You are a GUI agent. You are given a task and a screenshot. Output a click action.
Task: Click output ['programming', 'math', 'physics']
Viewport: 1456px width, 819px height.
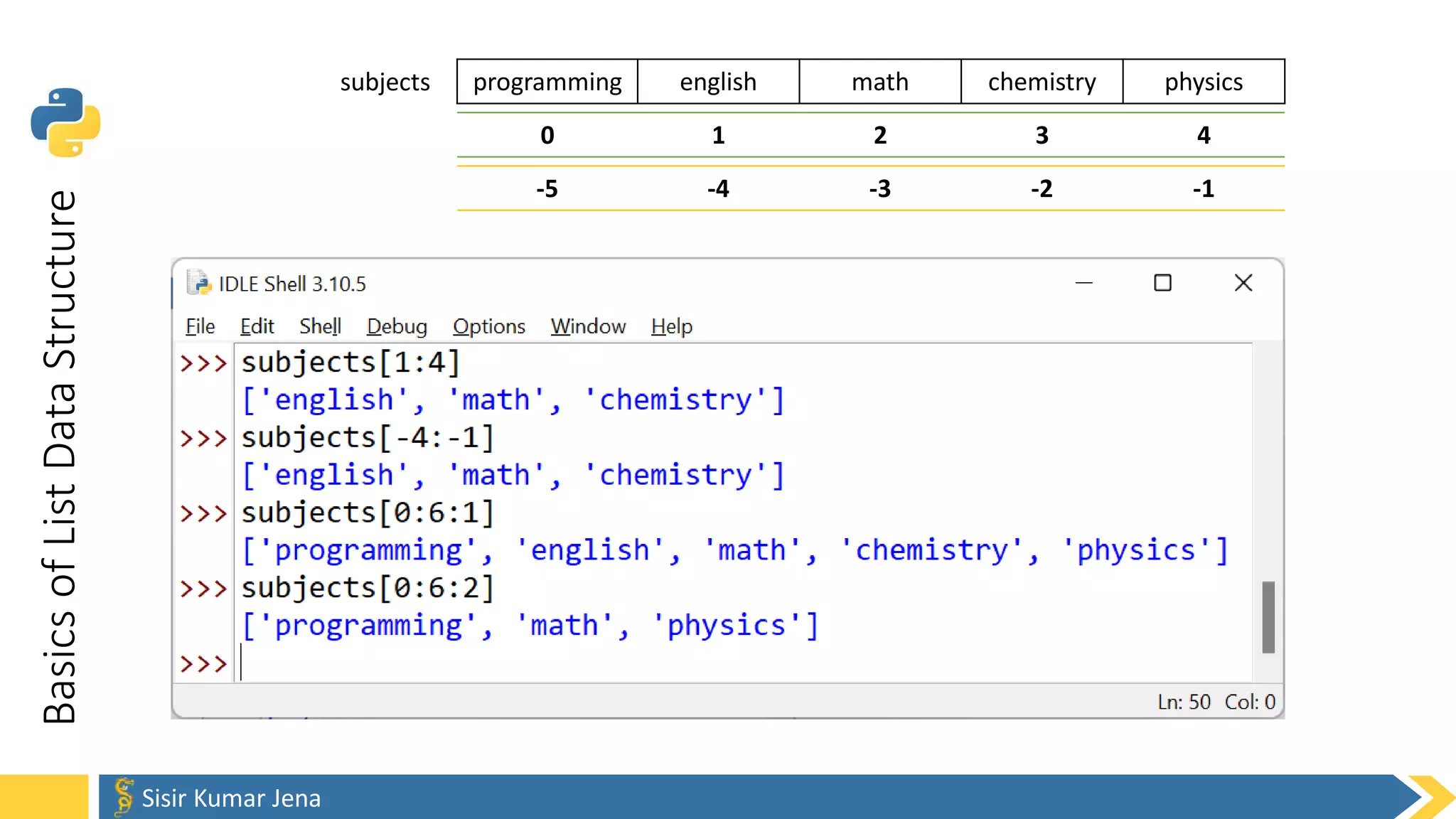pyautogui.click(x=530, y=626)
